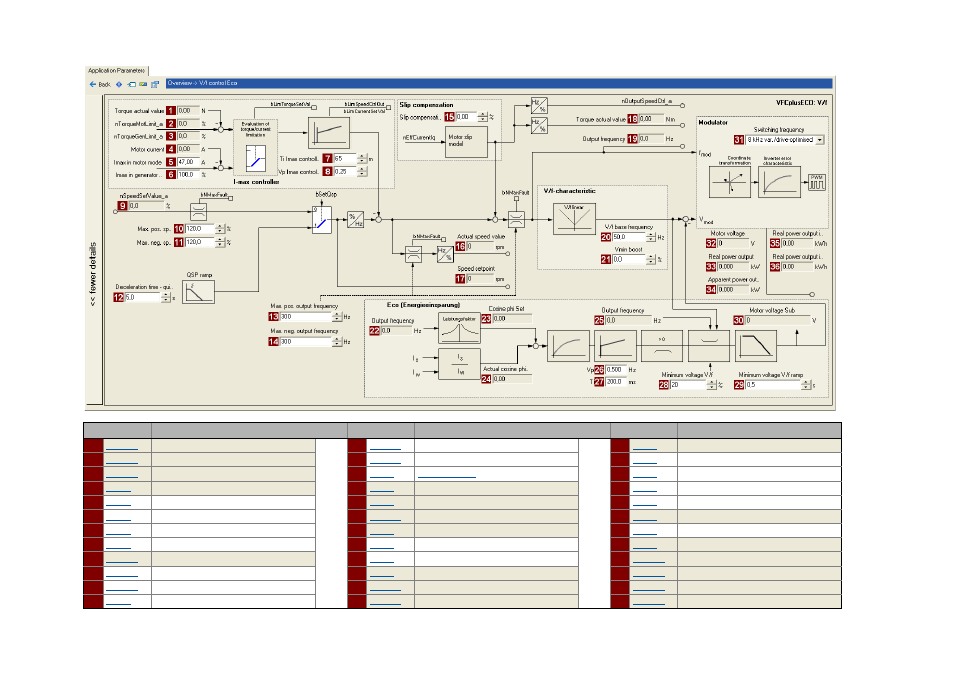
Task: Click the stepper of Slip compensation field
Action: point(483,117)
